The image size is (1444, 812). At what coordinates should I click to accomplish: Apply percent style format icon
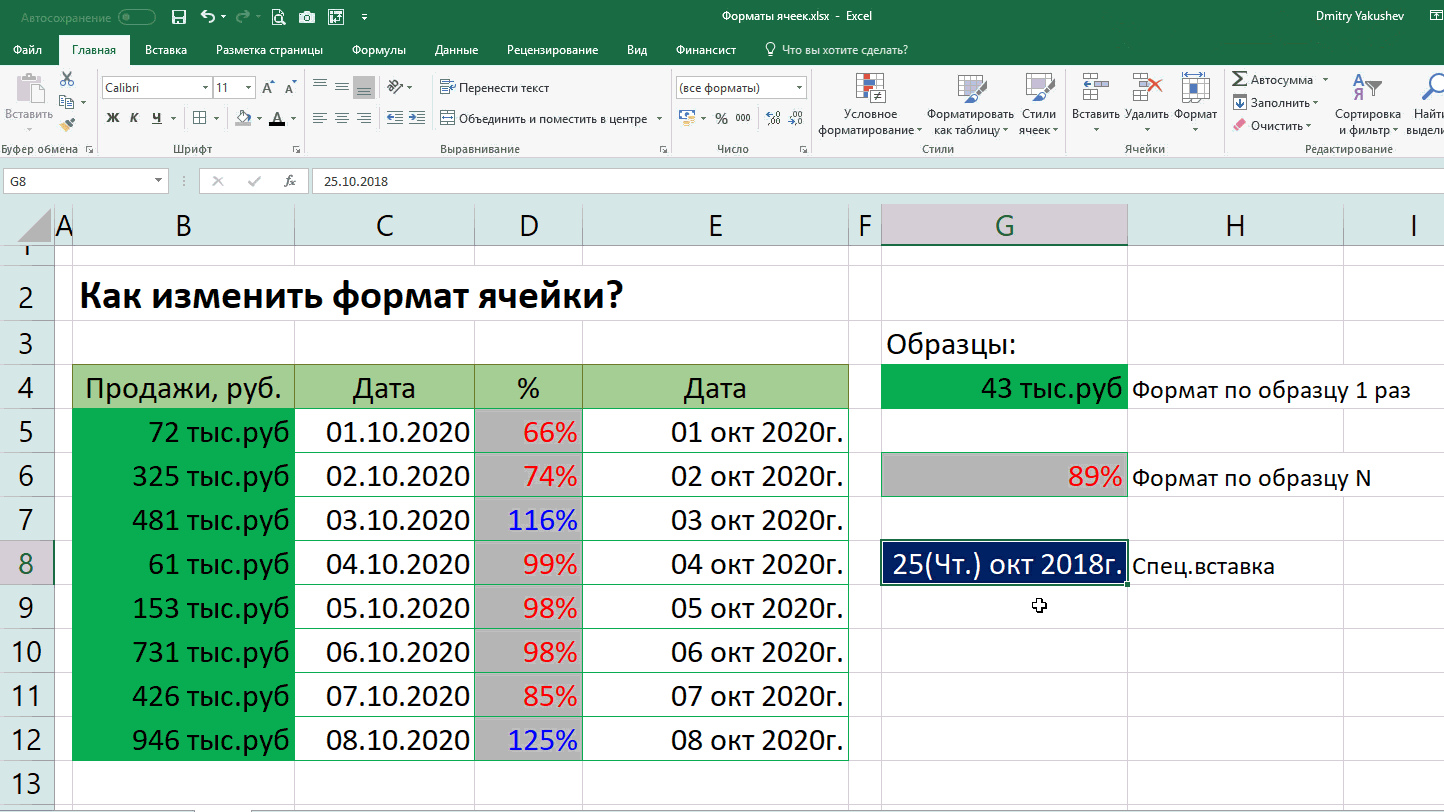720,118
